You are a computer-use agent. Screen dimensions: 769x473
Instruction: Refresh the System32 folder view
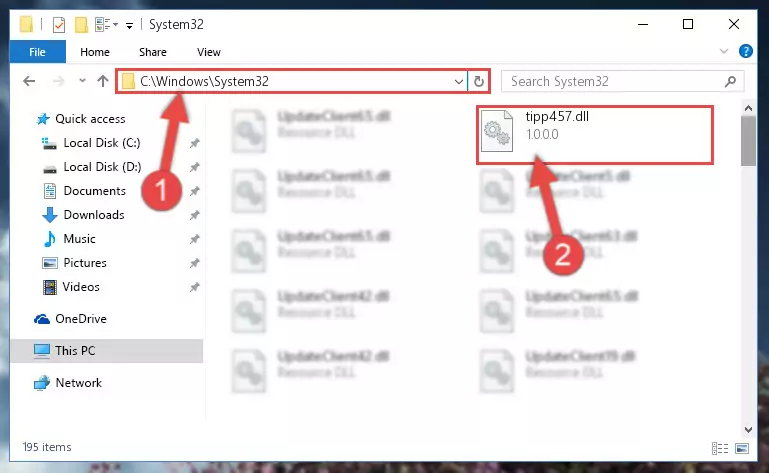coord(479,81)
